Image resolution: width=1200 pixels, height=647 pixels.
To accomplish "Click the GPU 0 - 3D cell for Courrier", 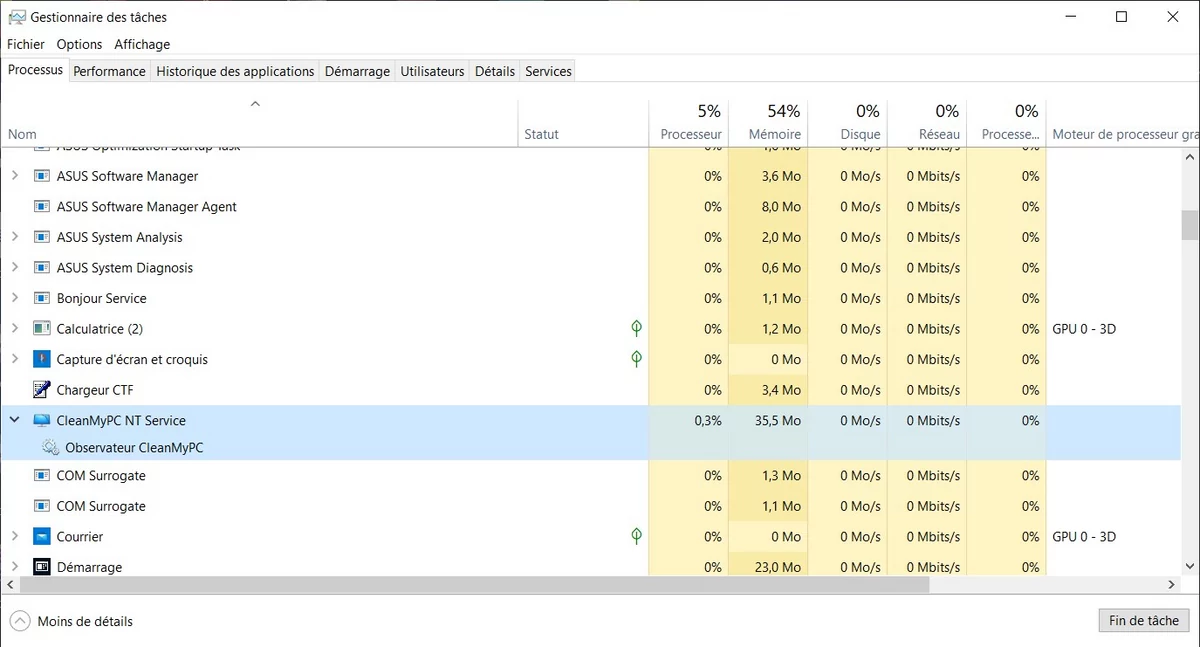I will pos(1084,537).
